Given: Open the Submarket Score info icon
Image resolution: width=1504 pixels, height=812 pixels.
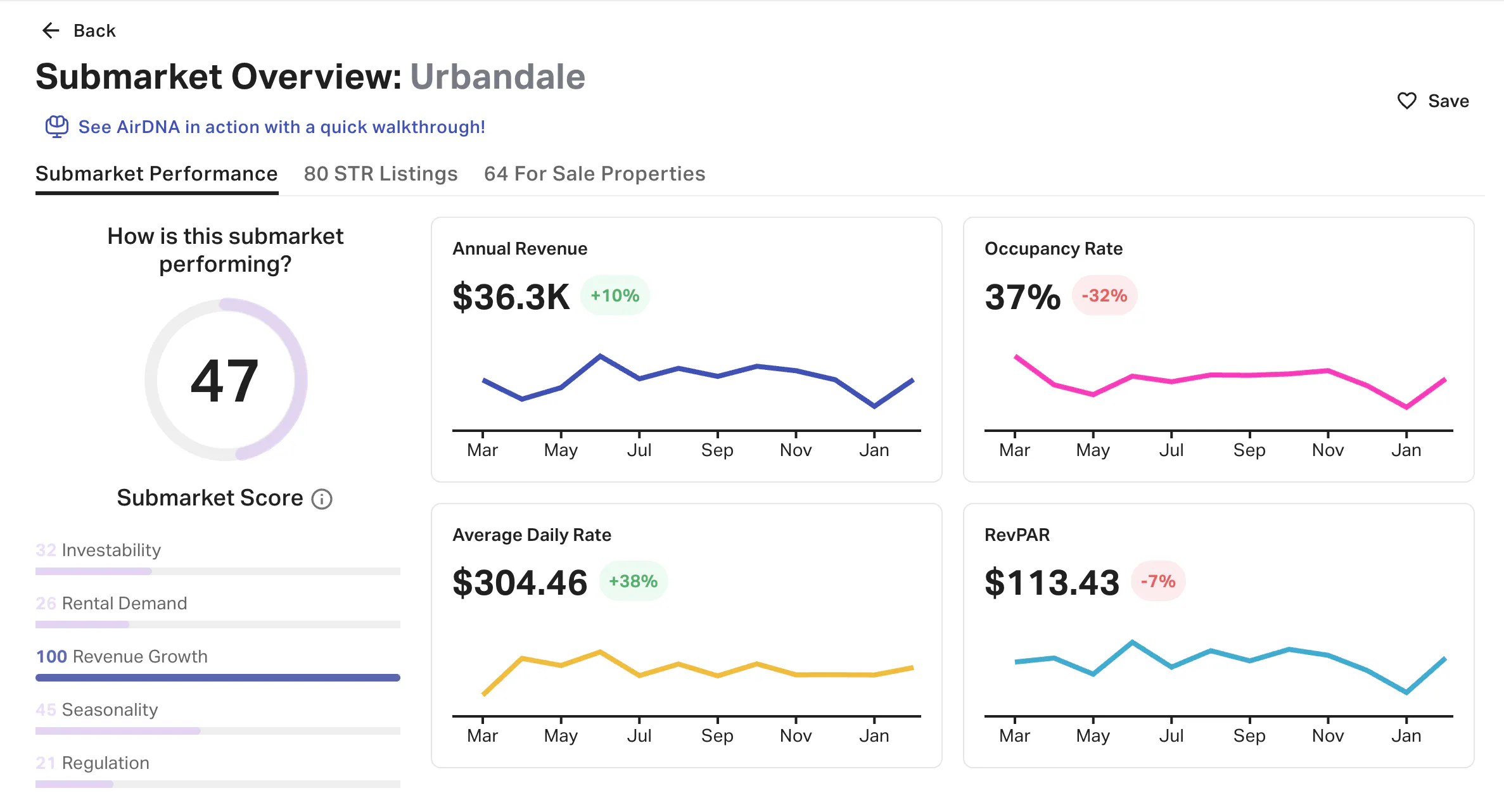Looking at the screenshot, I should (322, 499).
